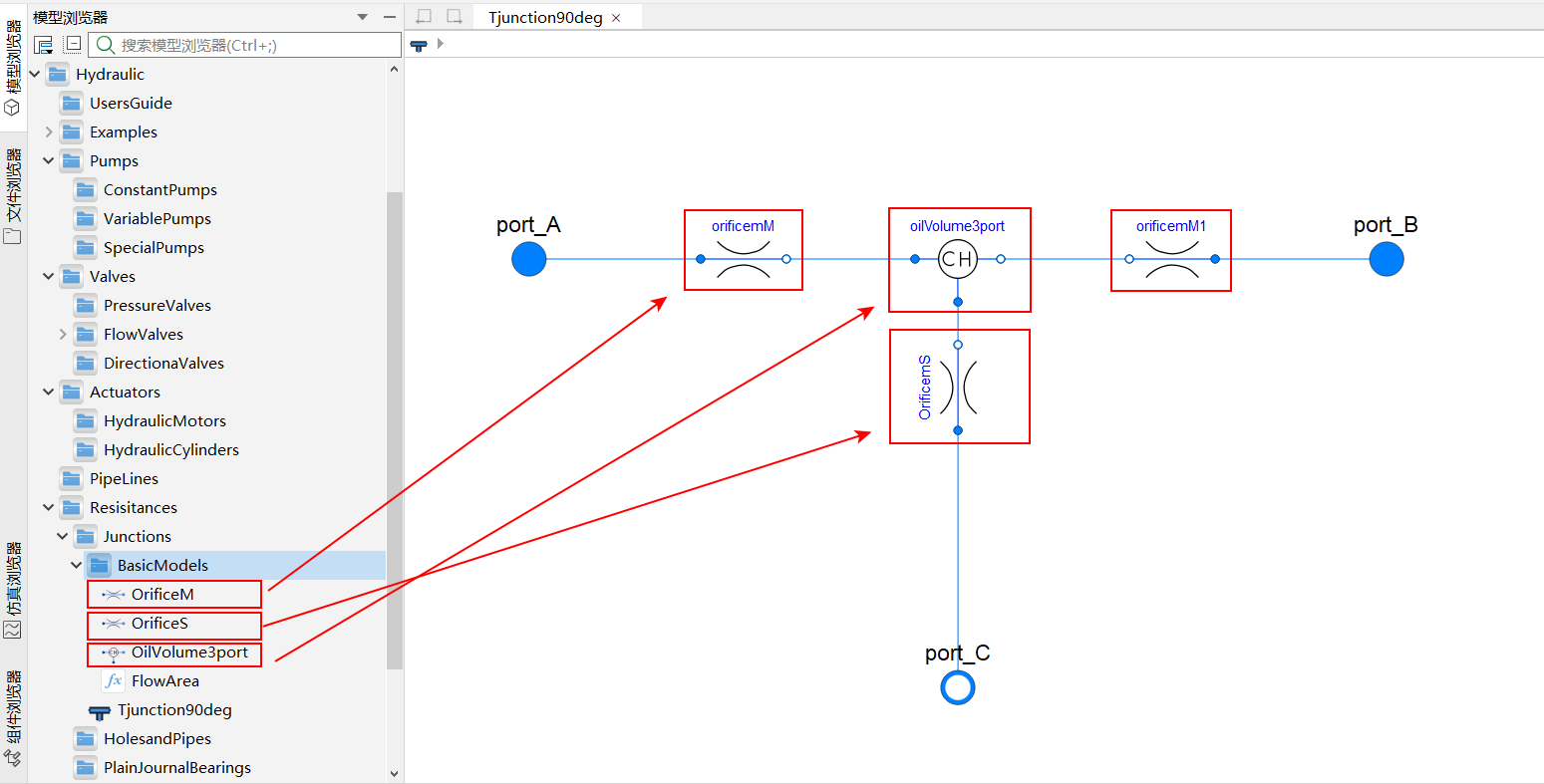1544x784 pixels.
Task: Open the 仿真浏览器 side tab
Action: (x=13, y=590)
